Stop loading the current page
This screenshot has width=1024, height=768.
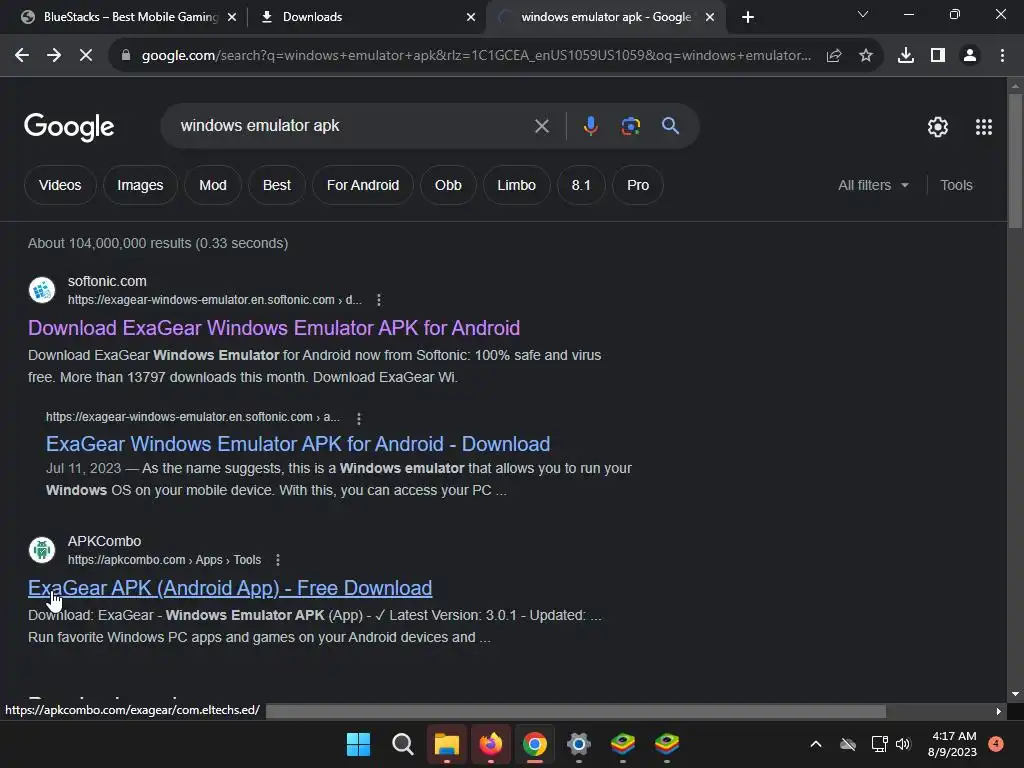point(86,56)
